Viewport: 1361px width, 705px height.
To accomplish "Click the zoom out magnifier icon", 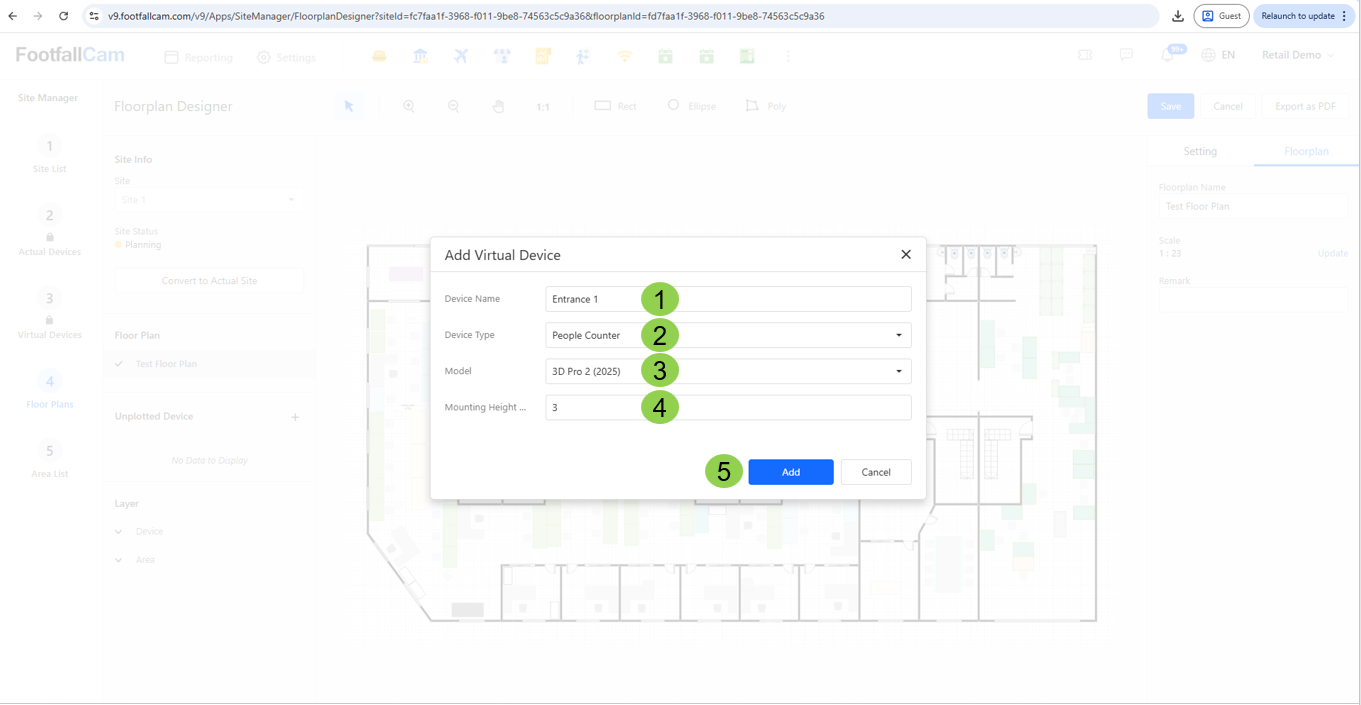I will [453, 106].
